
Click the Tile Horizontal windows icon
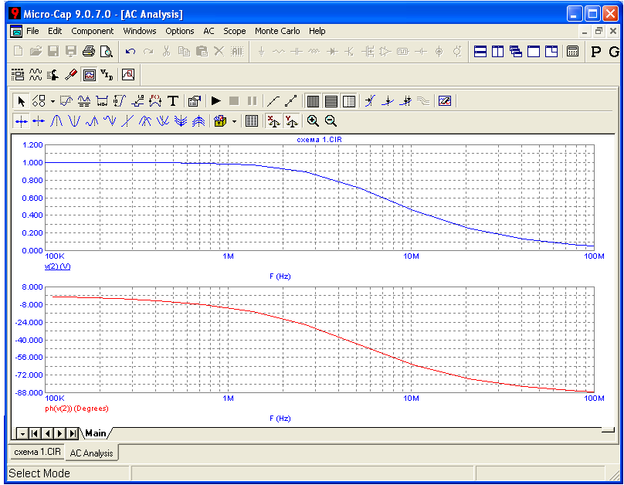pos(480,51)
